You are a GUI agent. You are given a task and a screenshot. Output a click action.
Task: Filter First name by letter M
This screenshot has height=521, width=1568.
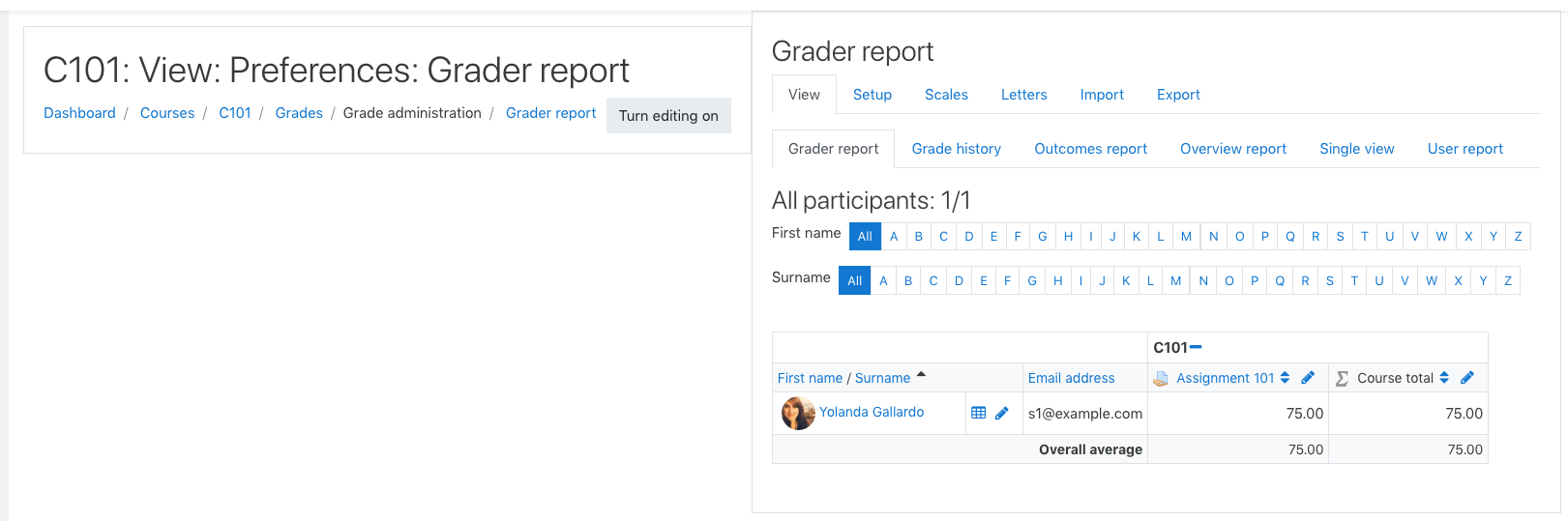1186,237
